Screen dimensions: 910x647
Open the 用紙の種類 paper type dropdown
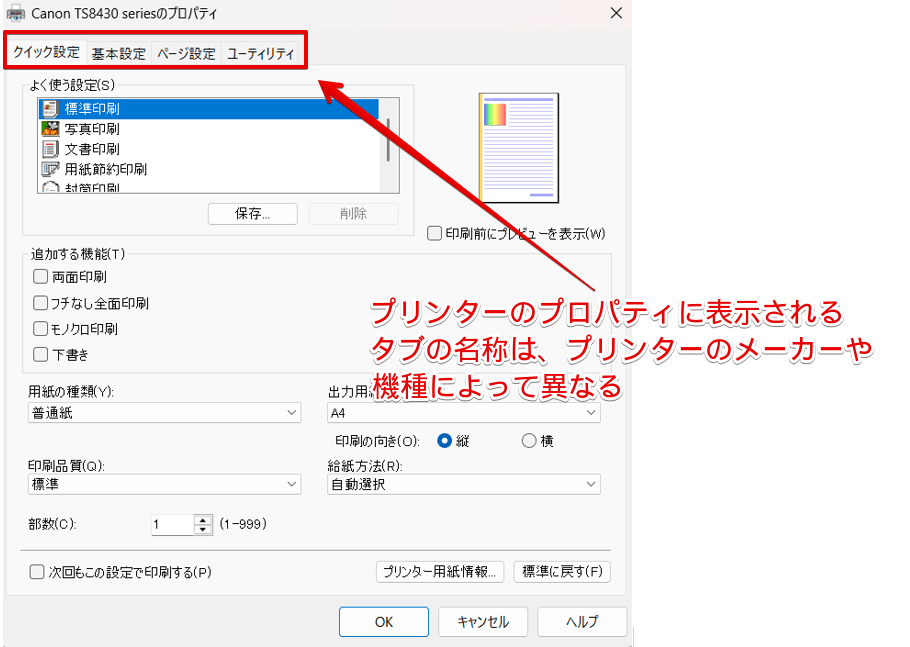coord(293,412)
